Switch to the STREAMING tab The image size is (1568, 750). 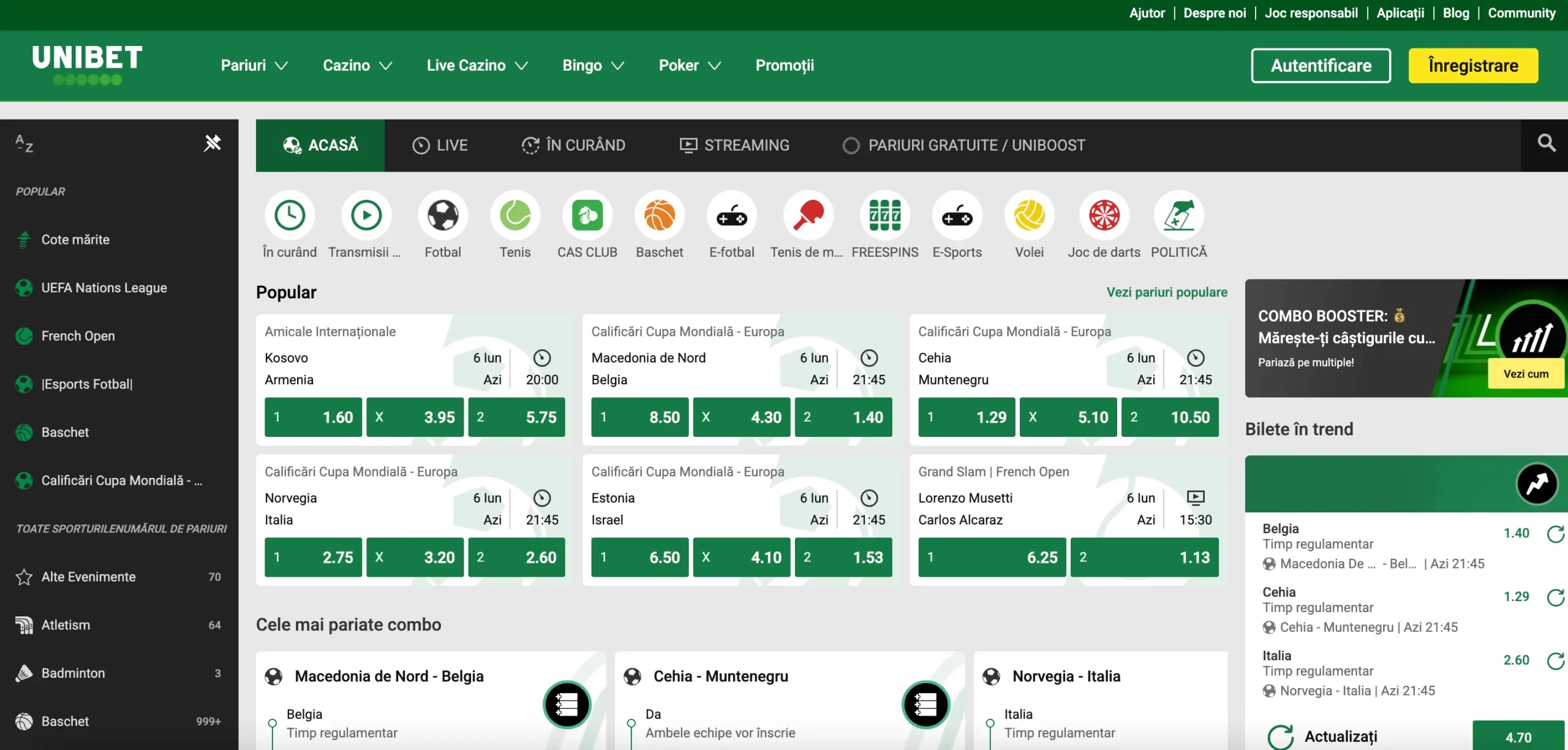coord(734,145)
